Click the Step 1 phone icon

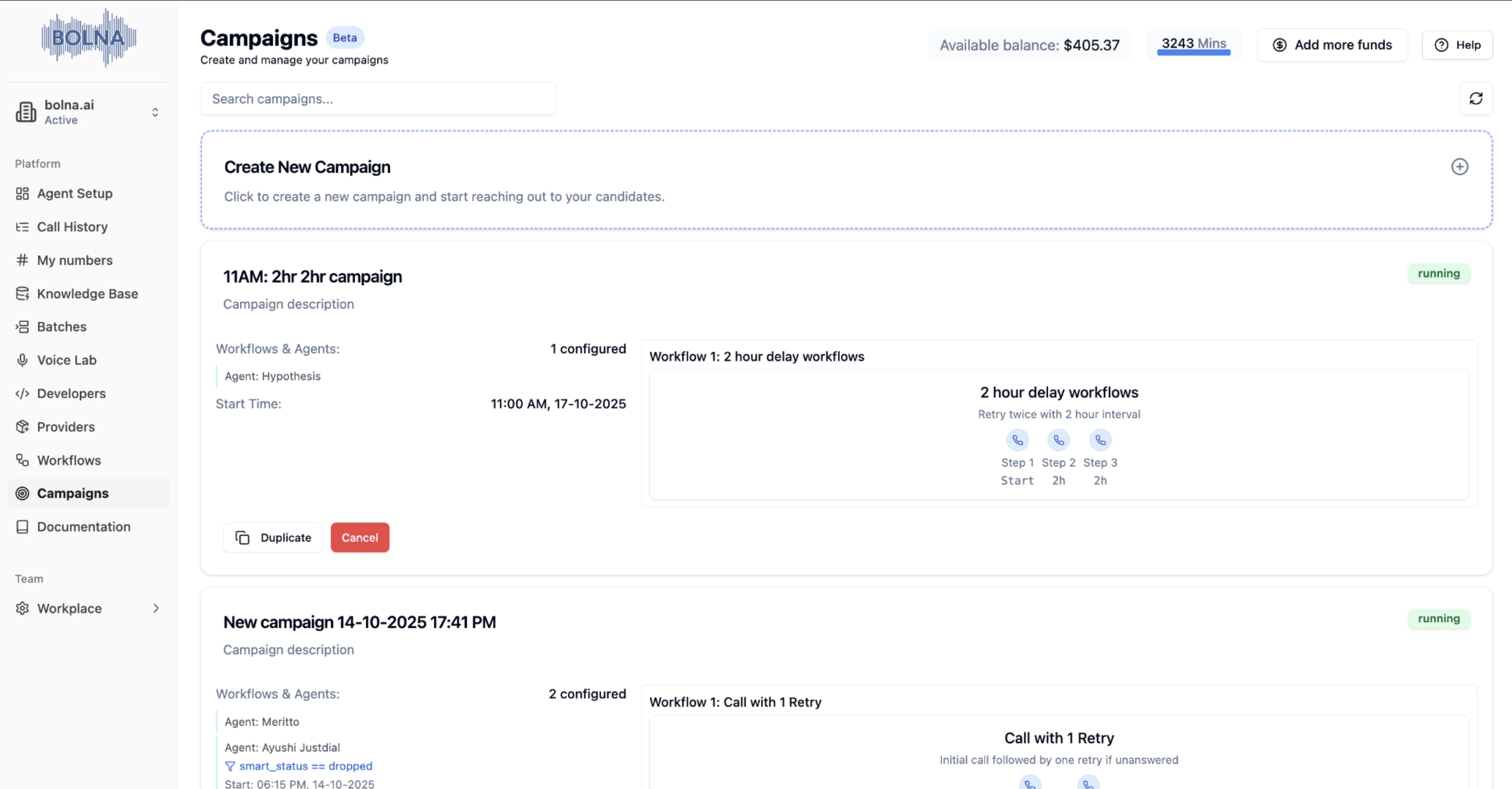(x=1017, y=440)
